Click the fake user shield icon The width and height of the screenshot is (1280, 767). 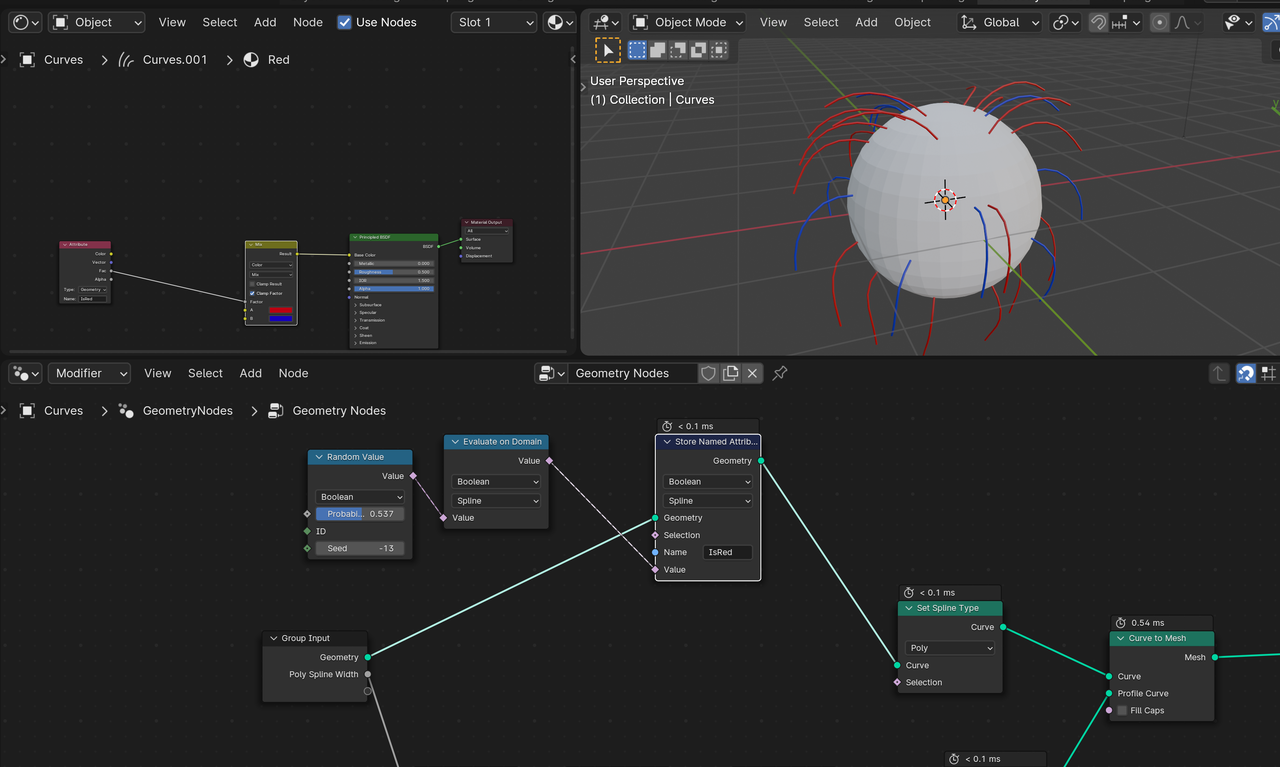click(708, 373)
